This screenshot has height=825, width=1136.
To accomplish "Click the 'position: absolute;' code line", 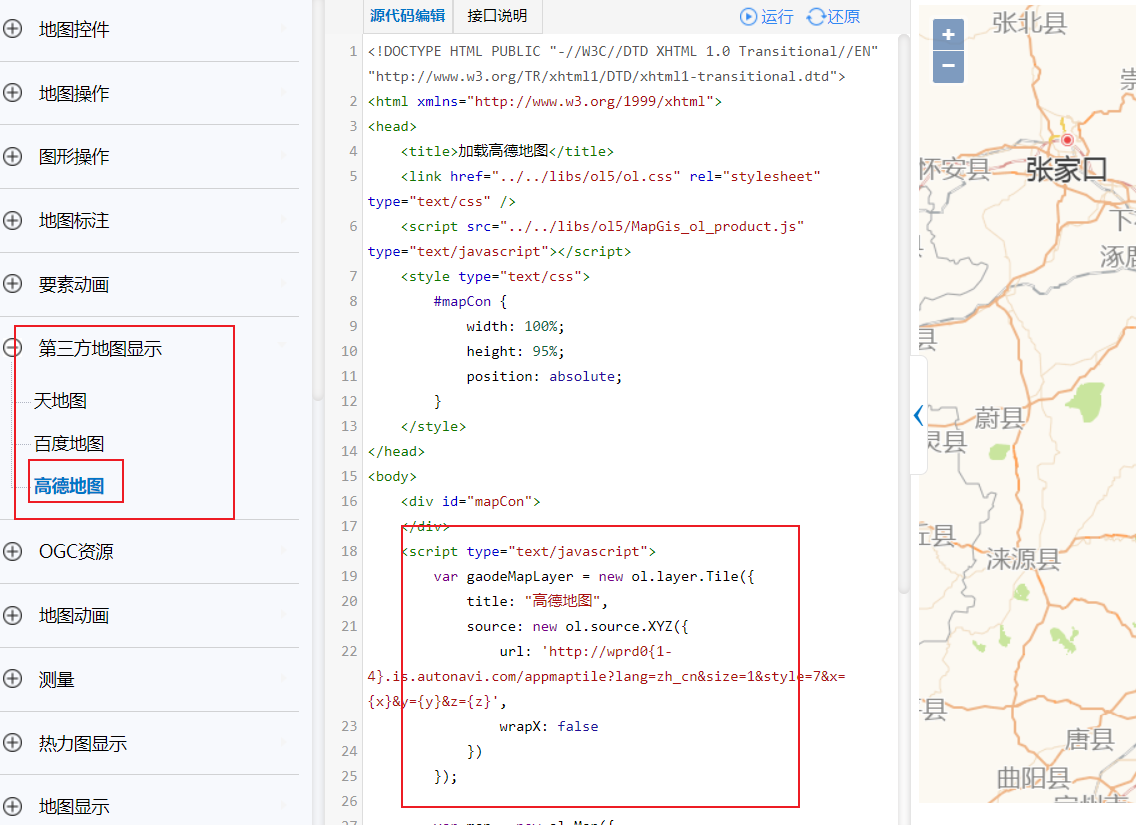I will coord(544,377).
